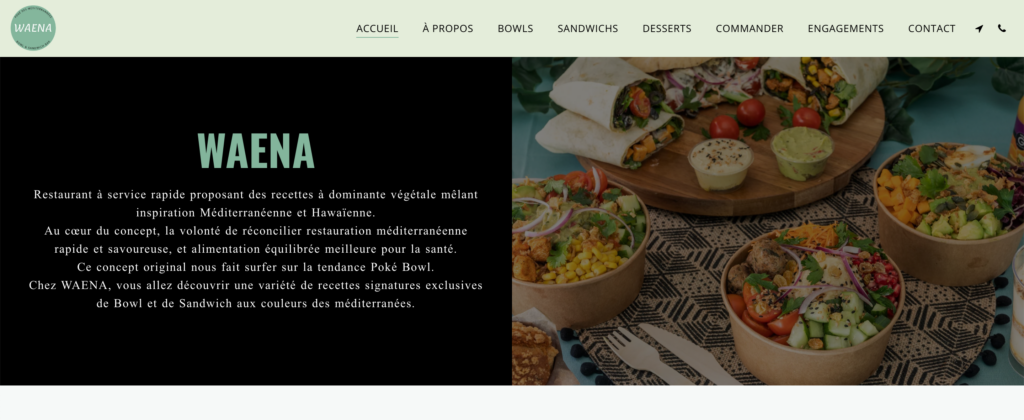
Task: Click the large green WAENA heading
Action: pyautogui.click(x=255, y=152)
